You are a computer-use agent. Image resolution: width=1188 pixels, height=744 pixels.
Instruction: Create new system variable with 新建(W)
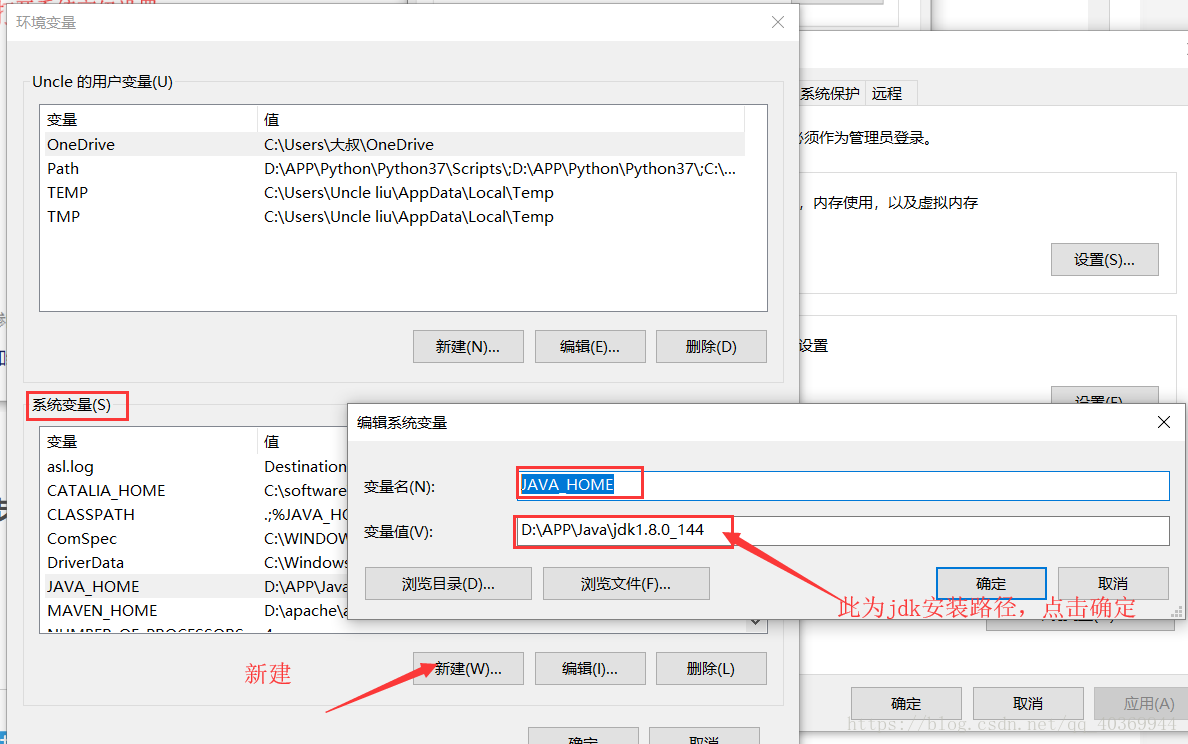[467, 669]
